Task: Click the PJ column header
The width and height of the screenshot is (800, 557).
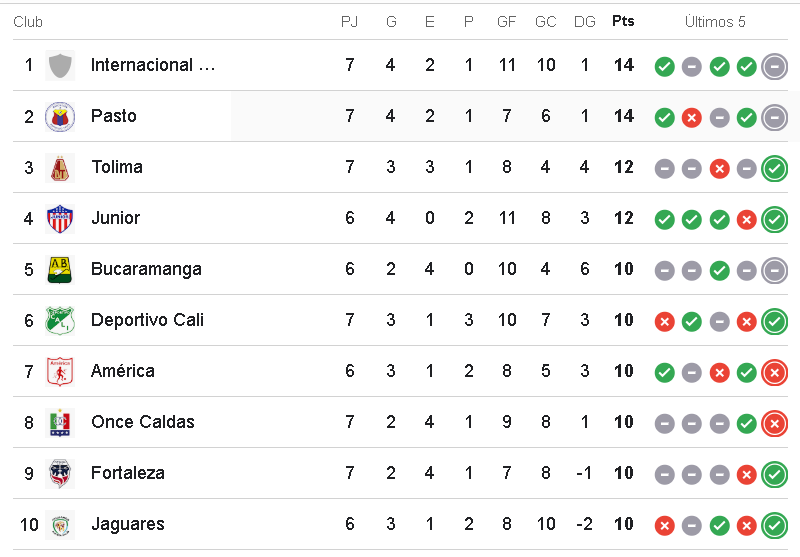Action: point(349,22)
